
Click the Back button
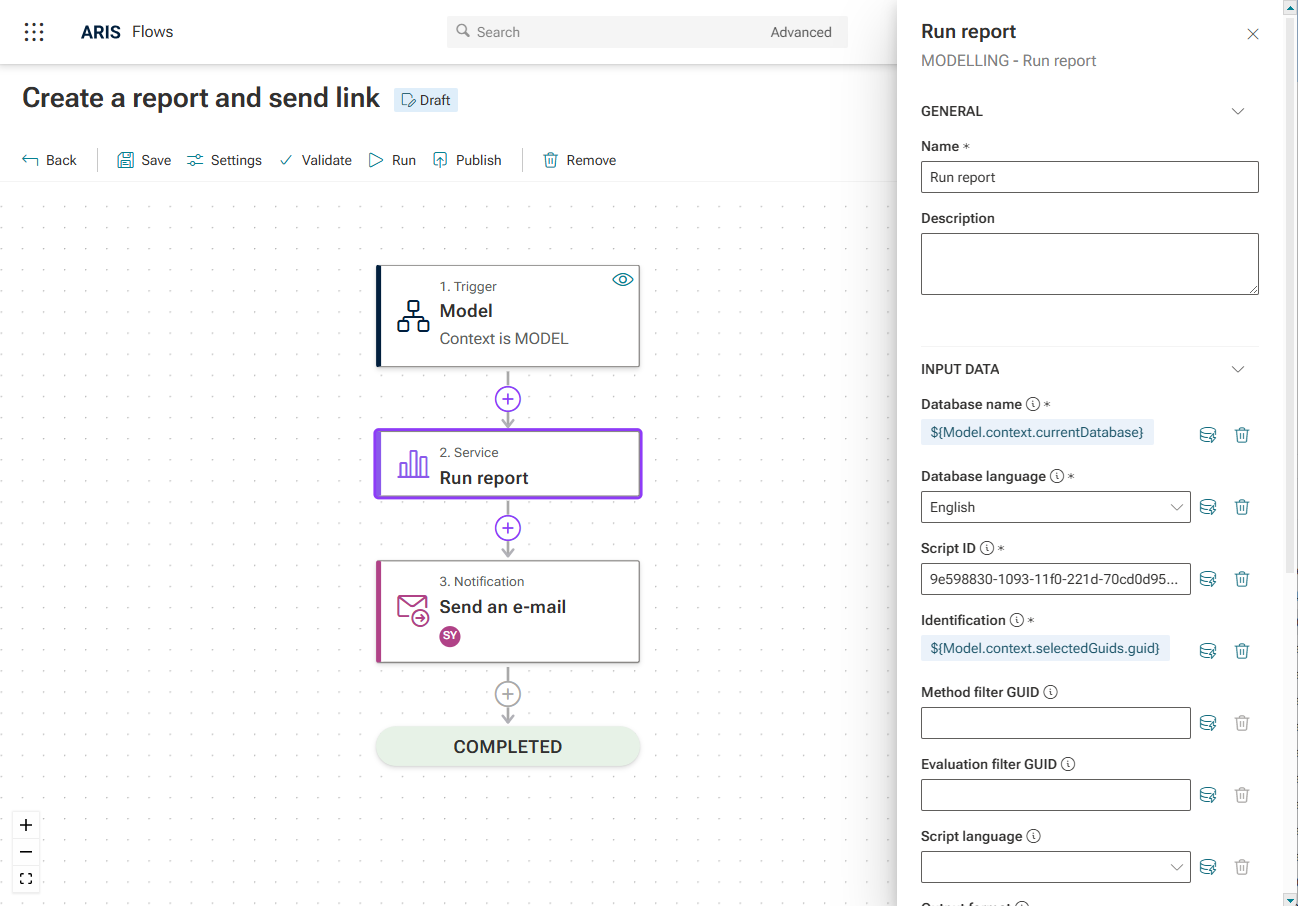pos(49,160)
